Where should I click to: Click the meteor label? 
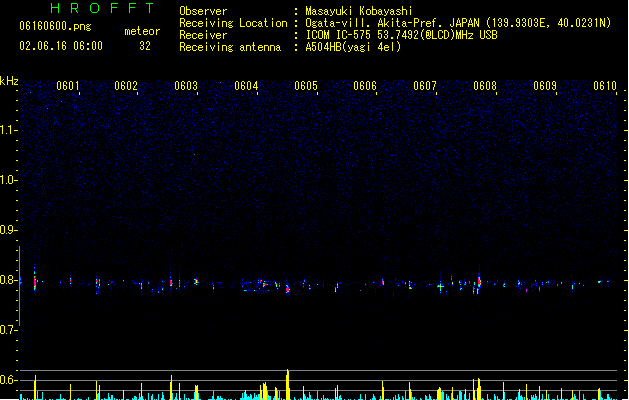pyautogui.click(x=142, y=31)
